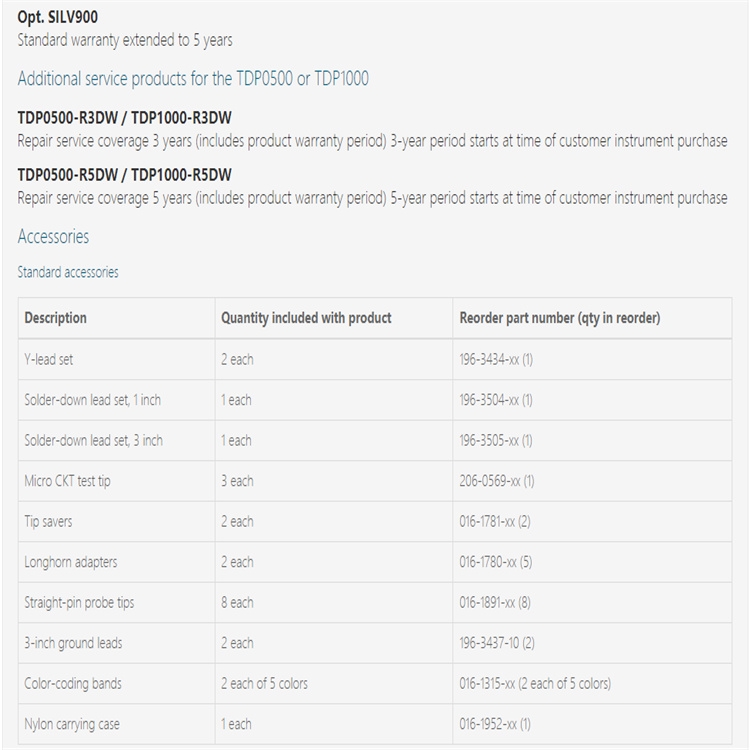The height and width of the screenshot is (750, 750).
Task: Click part number 196-3504-xx (1)
Action: [496, 400]
